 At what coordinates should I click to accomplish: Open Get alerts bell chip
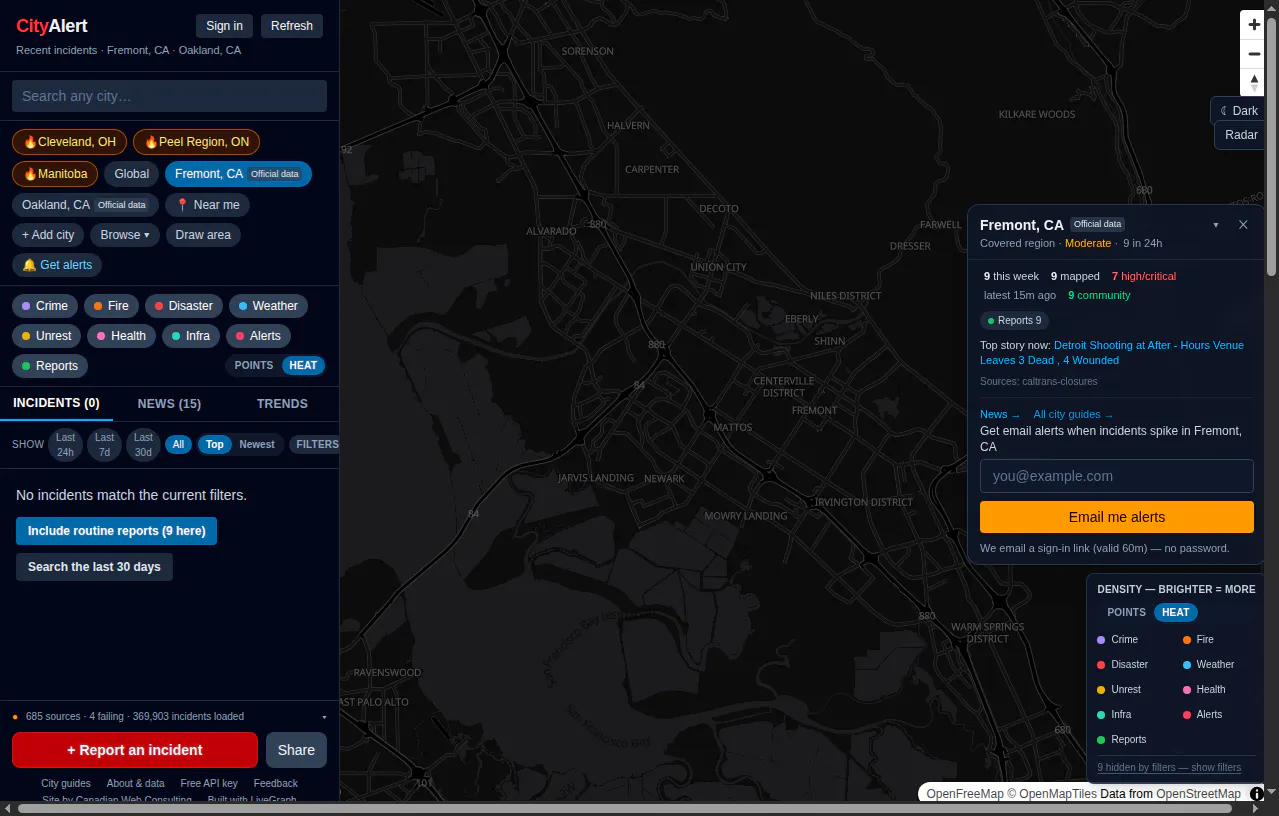57,265
